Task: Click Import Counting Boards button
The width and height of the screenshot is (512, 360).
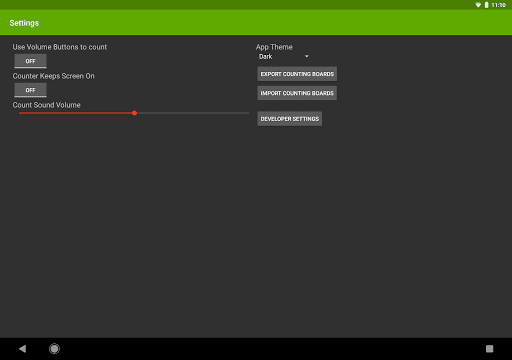Action: click(x=297, y=93)
